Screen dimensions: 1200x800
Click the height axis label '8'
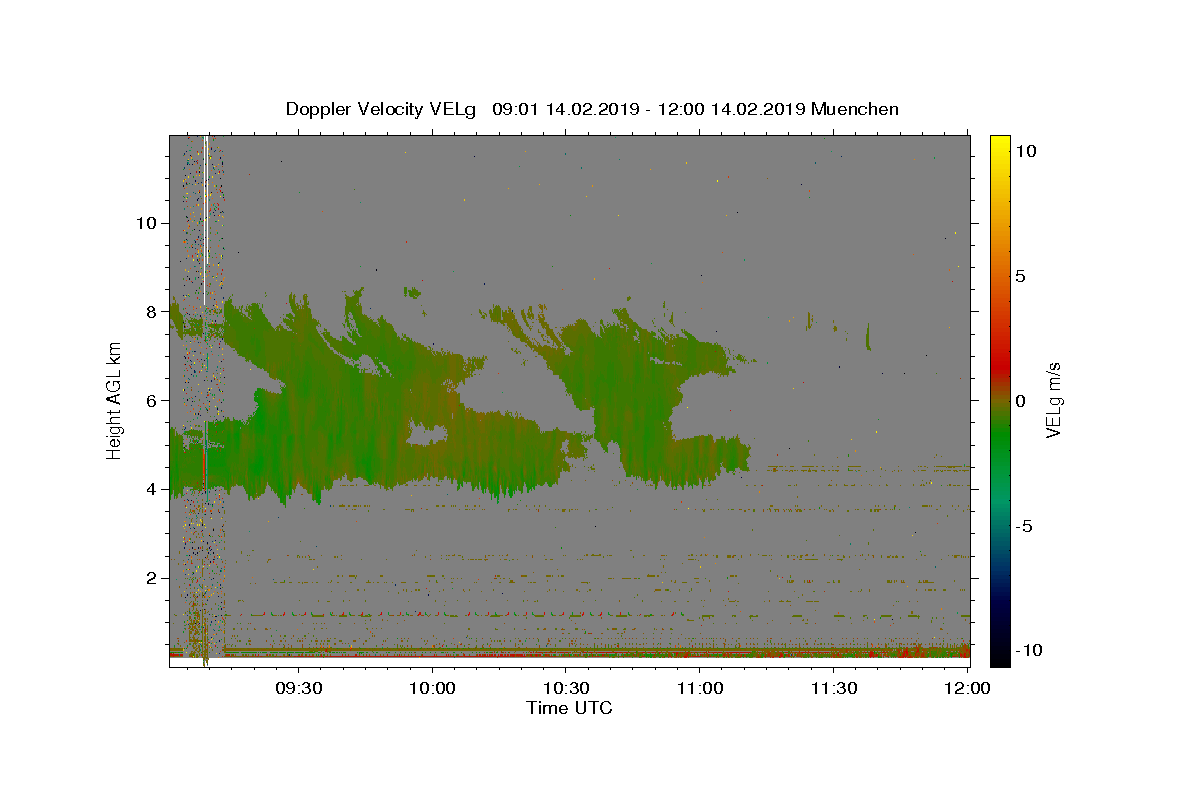[149, 311]
